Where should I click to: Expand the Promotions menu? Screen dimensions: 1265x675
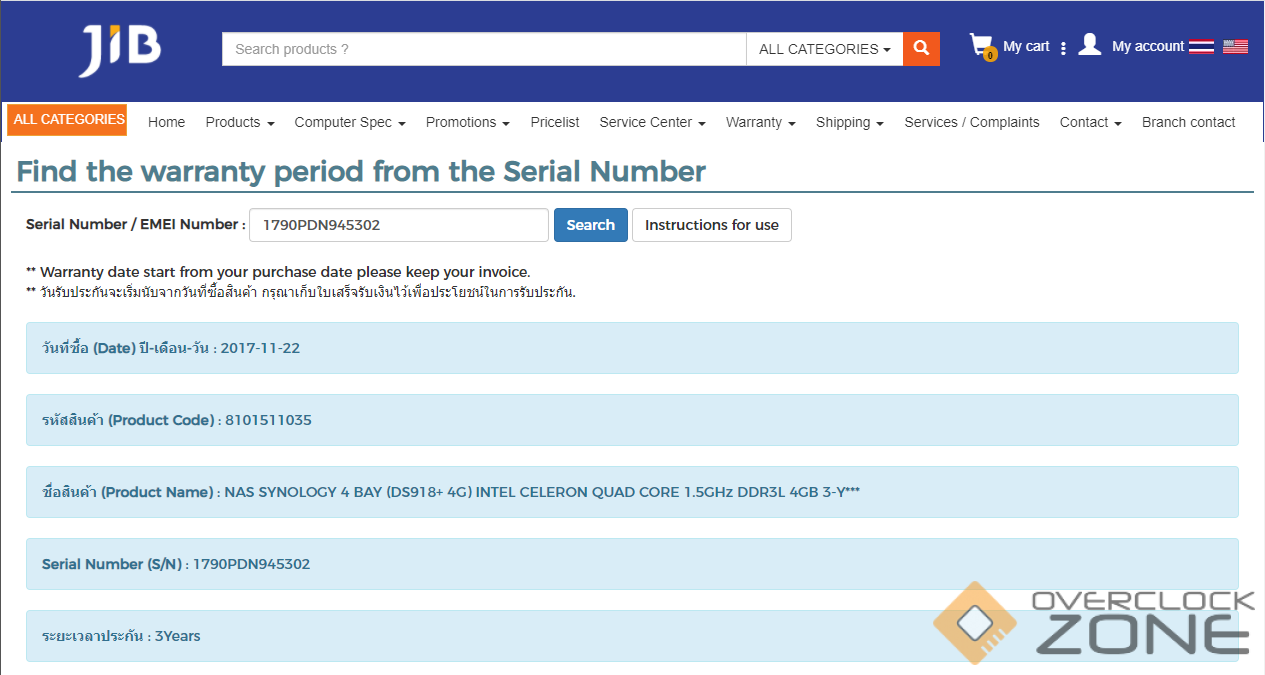click(x=468, y=122)
